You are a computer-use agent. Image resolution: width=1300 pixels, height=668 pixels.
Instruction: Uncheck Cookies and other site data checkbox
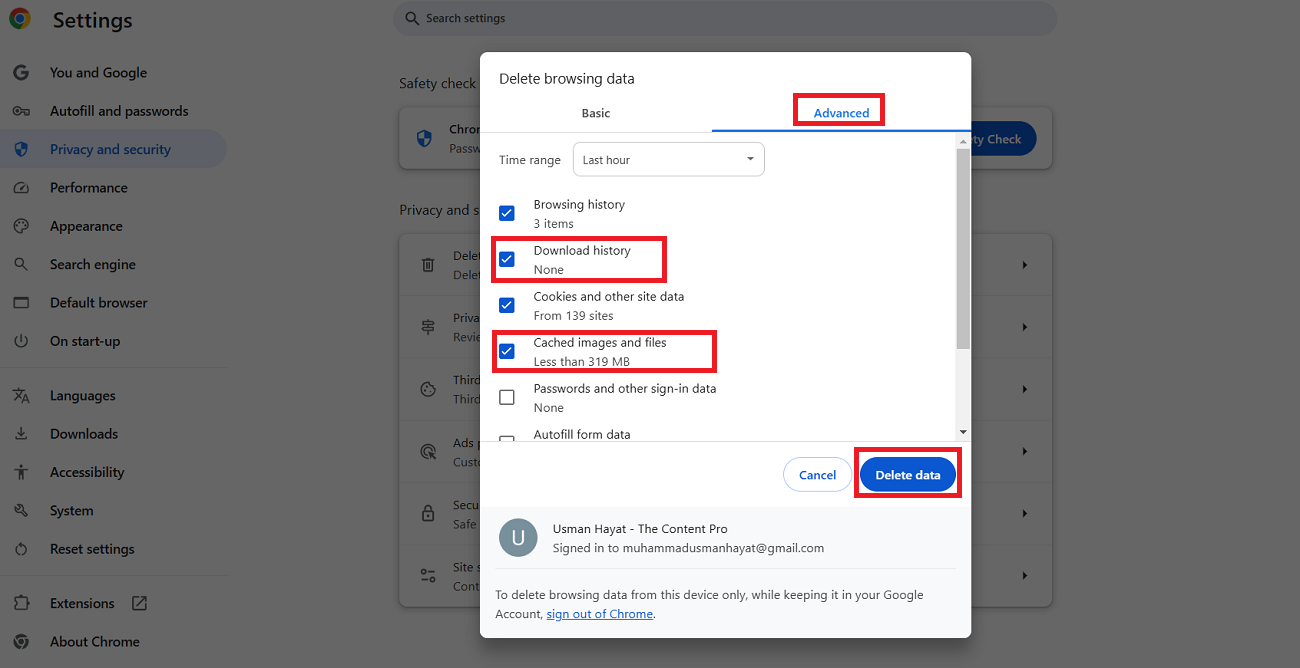tap(507, 305)
